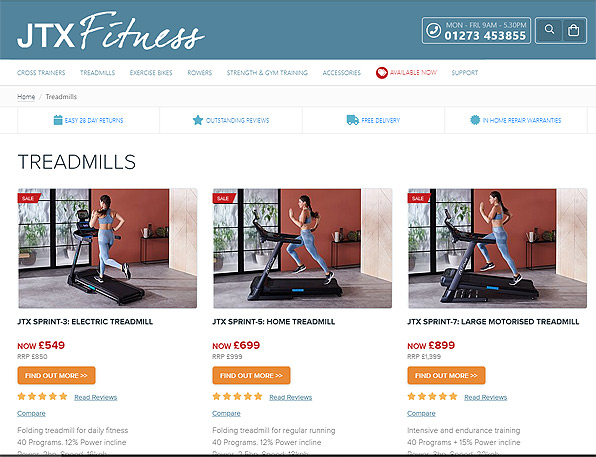Screen dimensions: 596x457
Task: Click the phone icon beside 01273 453855
Action: tap(433, 30)
